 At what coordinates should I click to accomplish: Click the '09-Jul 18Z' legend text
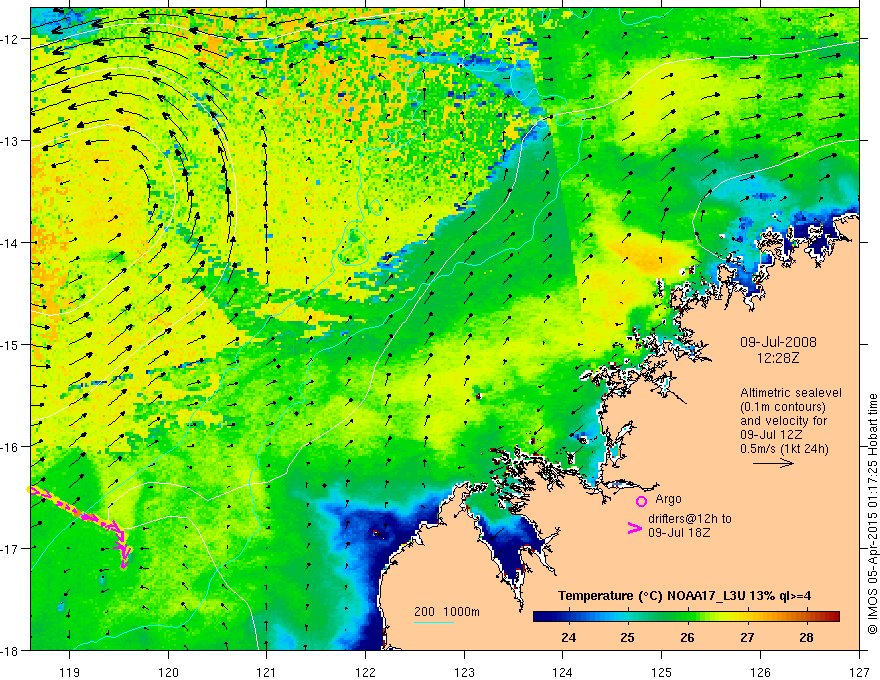tap(679, 532)
